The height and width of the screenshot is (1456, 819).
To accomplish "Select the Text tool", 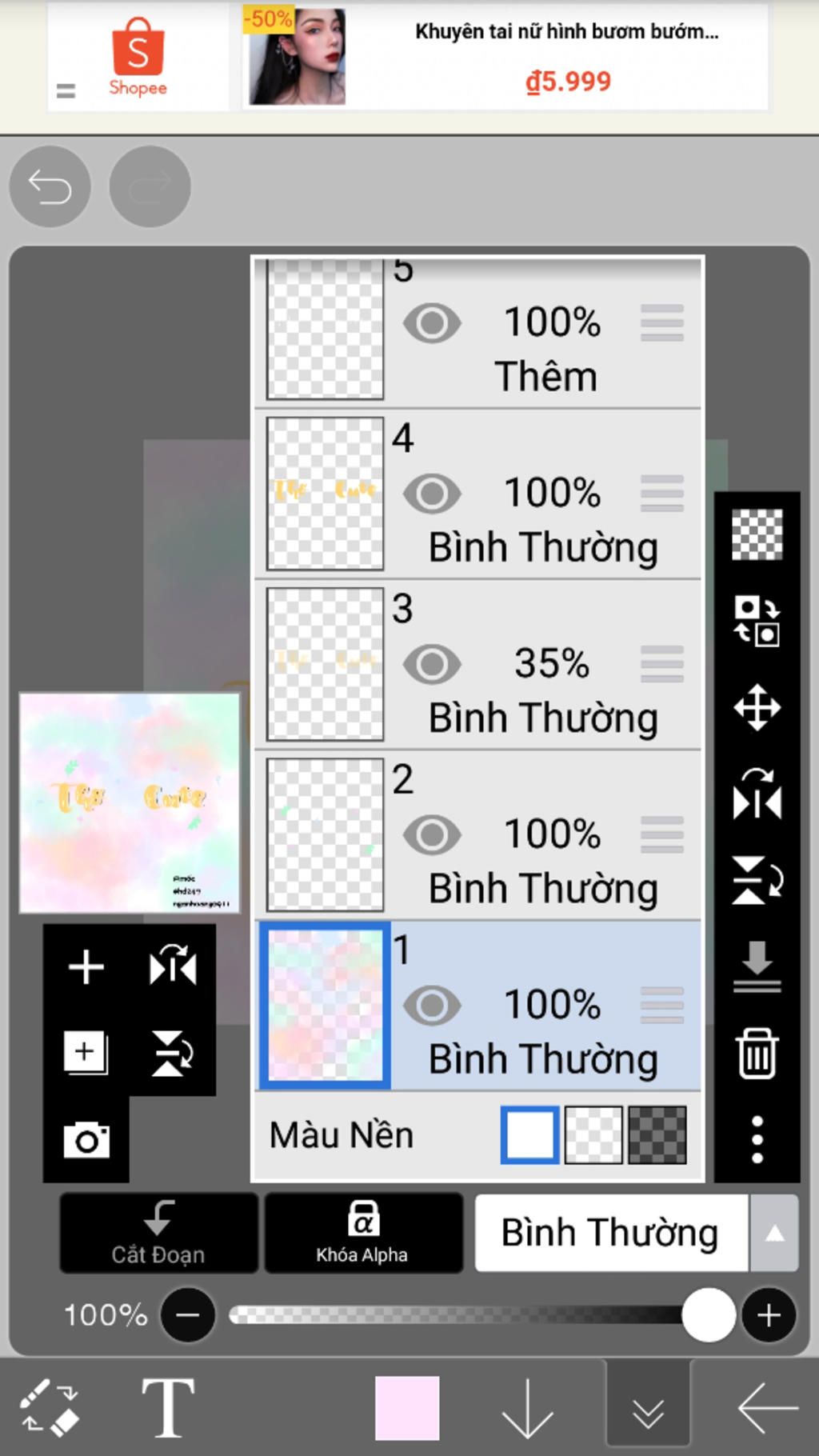I will (168, 1406).
